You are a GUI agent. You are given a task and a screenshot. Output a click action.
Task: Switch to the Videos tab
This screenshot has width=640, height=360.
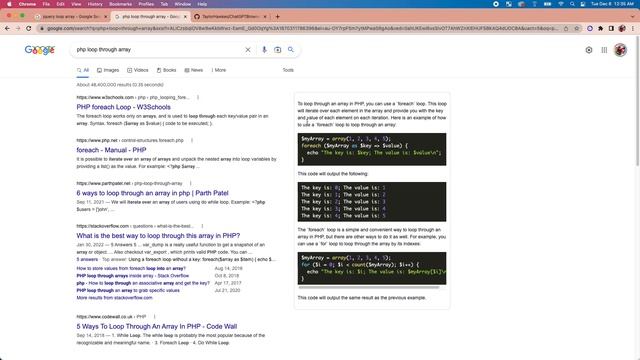(x=138, y=70)
